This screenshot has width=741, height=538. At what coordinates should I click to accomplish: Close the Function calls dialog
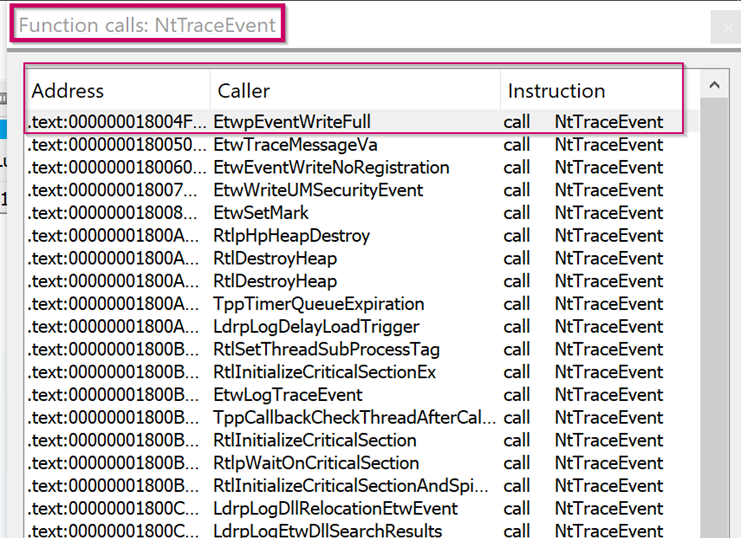(x=727, y=27)
